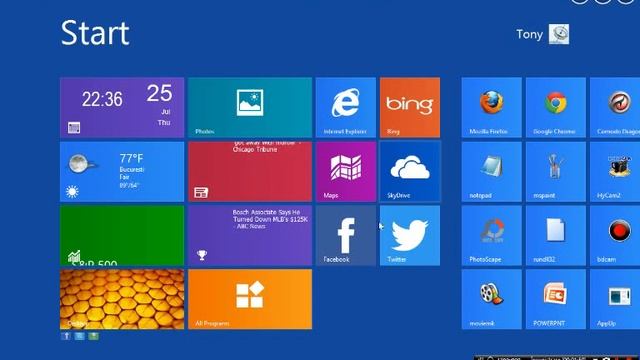The width and height of the screenshot is (640, 360).
Task: Open the ABC News sports tile
Action: 250,236
